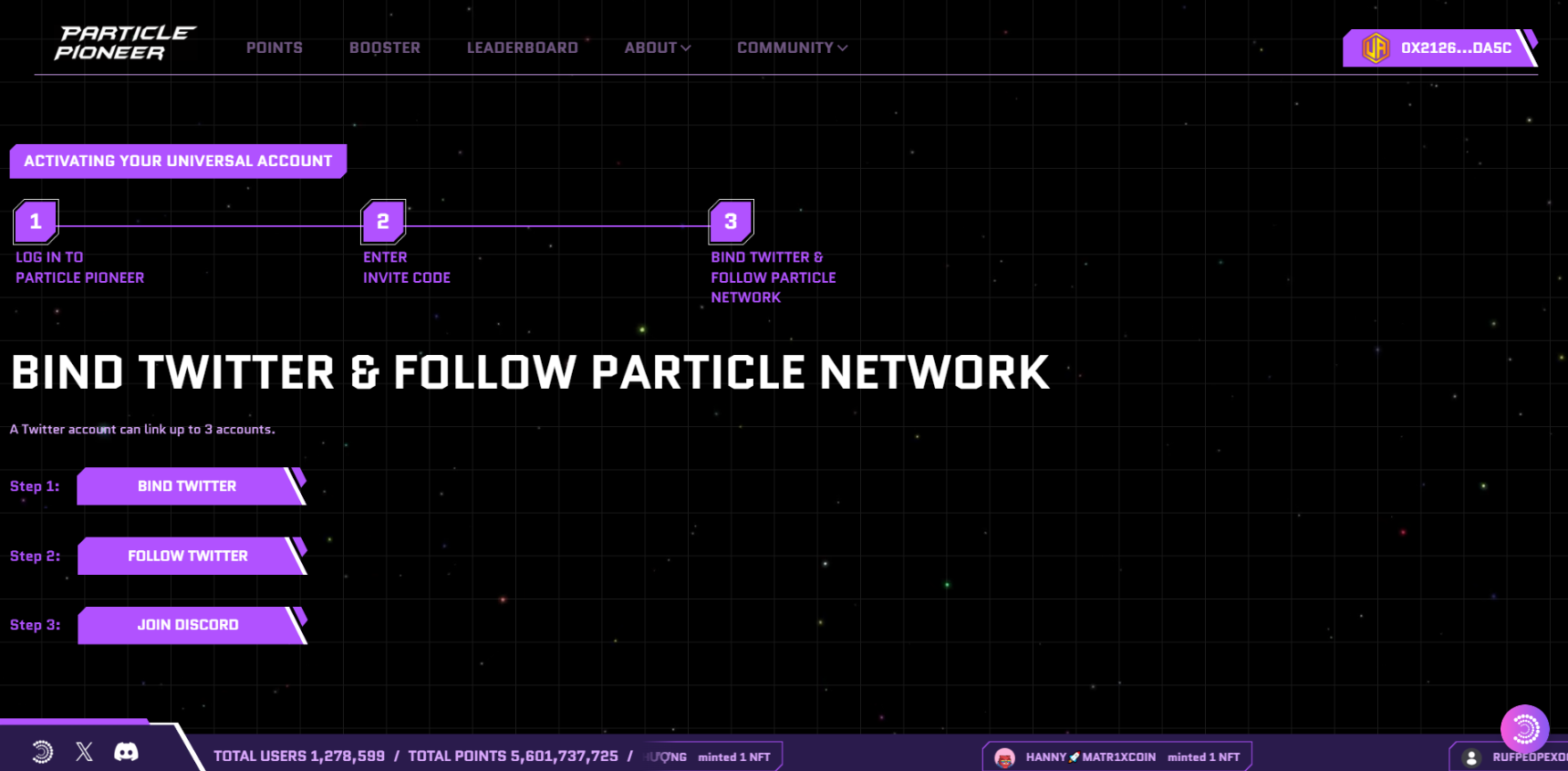Open the wallet account 0X2126...DA5C button

[x=1439, y=47]
